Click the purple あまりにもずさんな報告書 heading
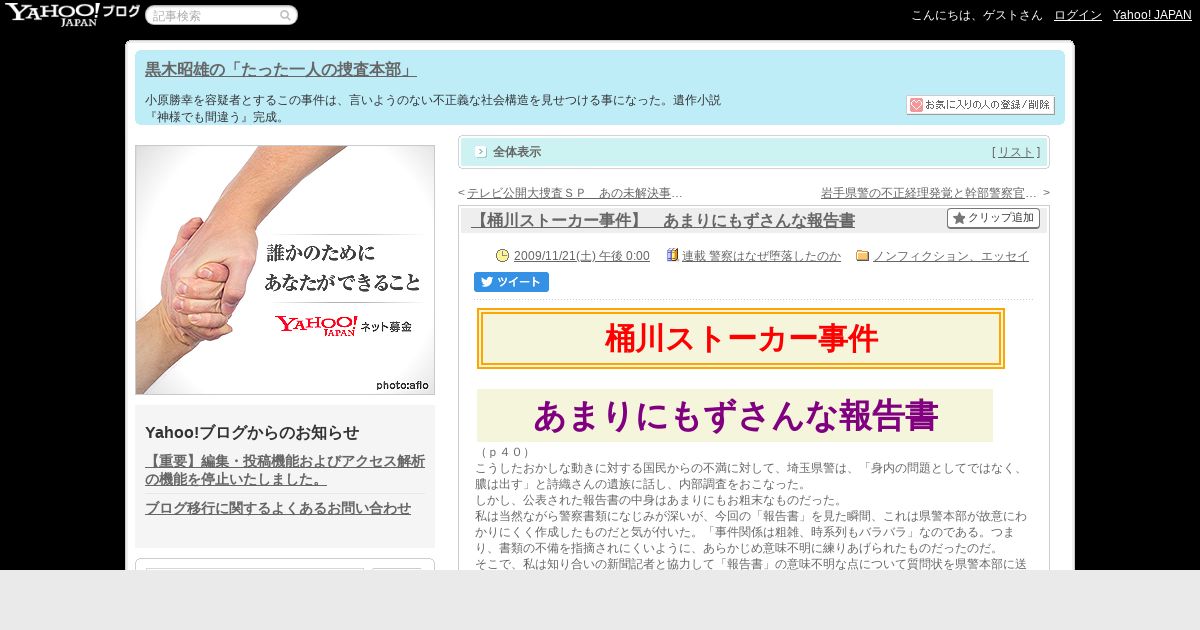This screenshot has height=630, width=1200. click(735, 416)
